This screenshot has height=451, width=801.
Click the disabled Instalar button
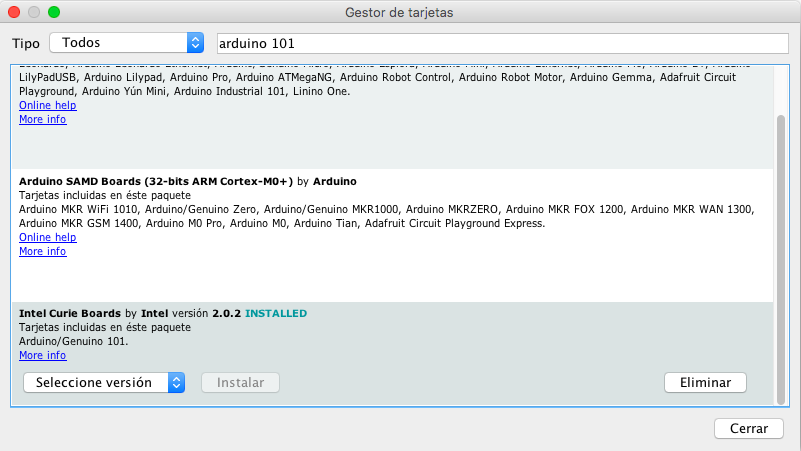point(240,383)
